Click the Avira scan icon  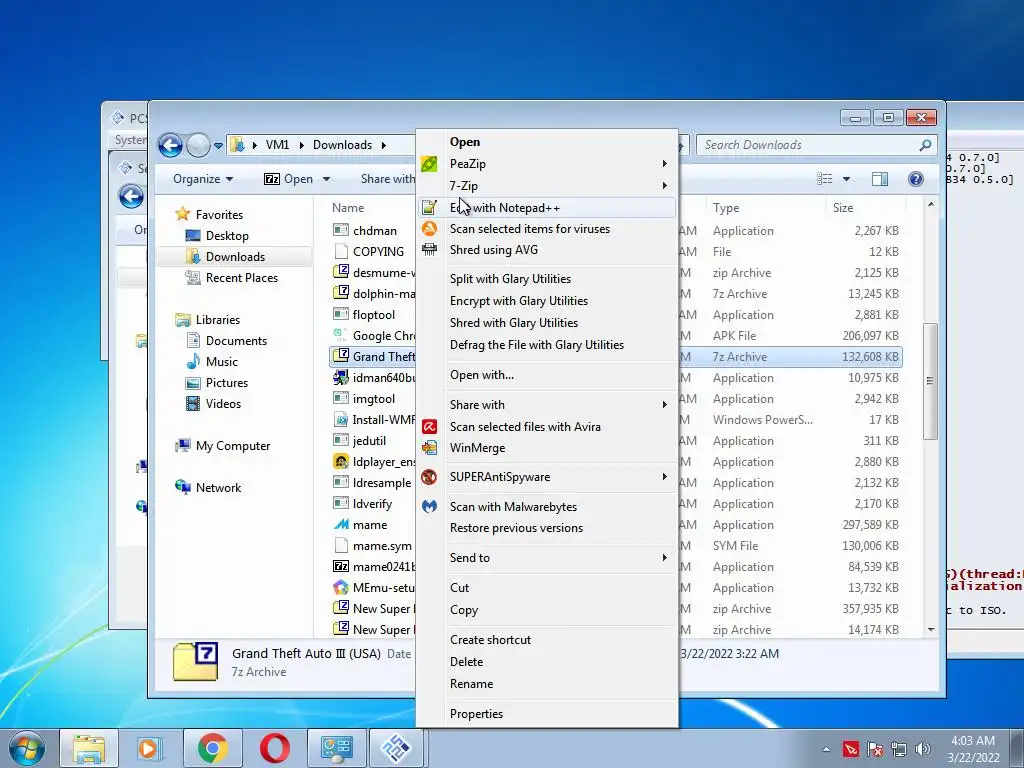pos(429,426)
